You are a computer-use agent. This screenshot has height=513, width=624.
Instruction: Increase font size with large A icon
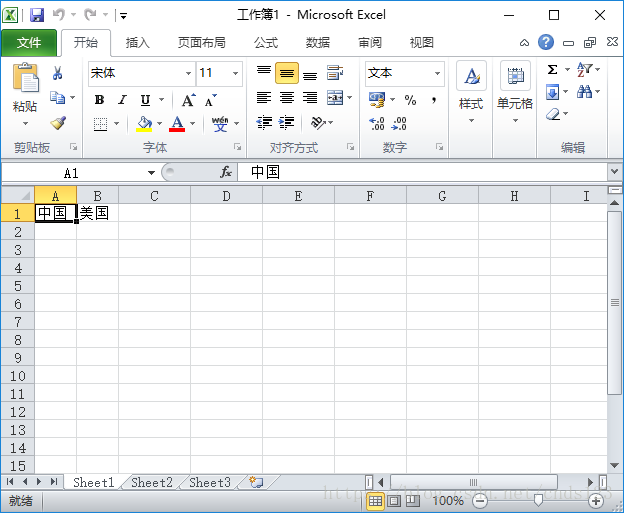189,100
